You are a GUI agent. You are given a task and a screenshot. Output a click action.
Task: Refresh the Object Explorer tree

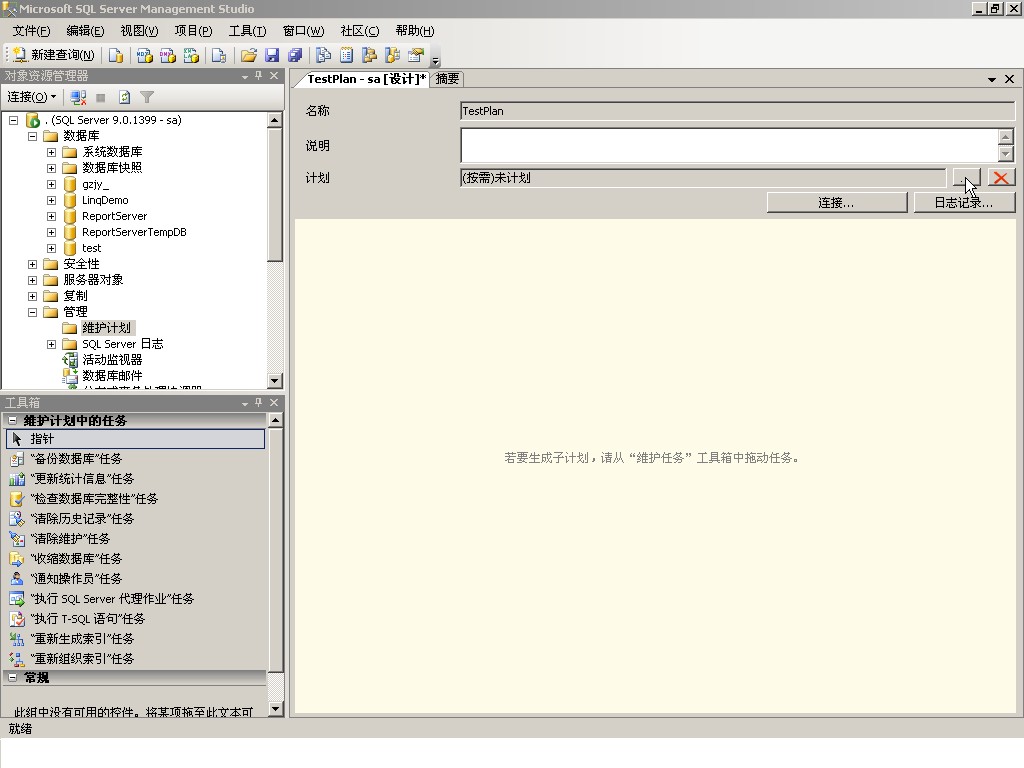(123, 97)
